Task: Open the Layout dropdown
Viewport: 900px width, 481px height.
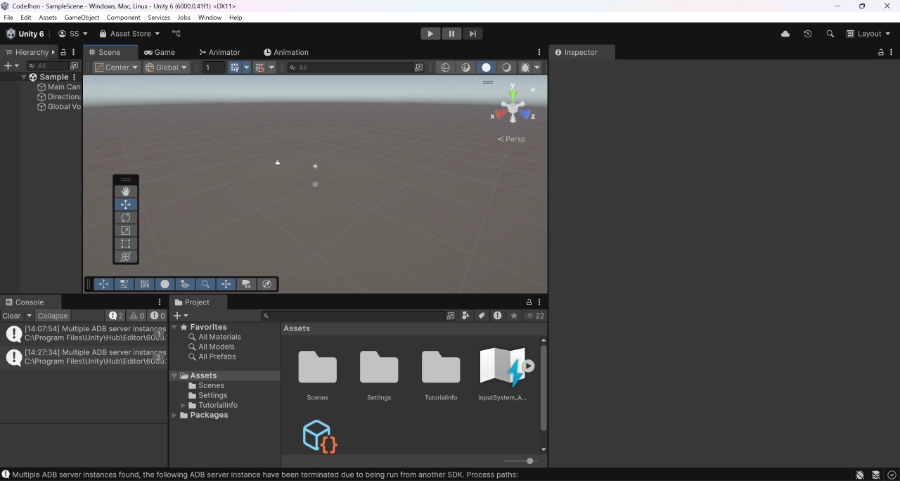Action: pyautogui.click(x=869, y=34)
